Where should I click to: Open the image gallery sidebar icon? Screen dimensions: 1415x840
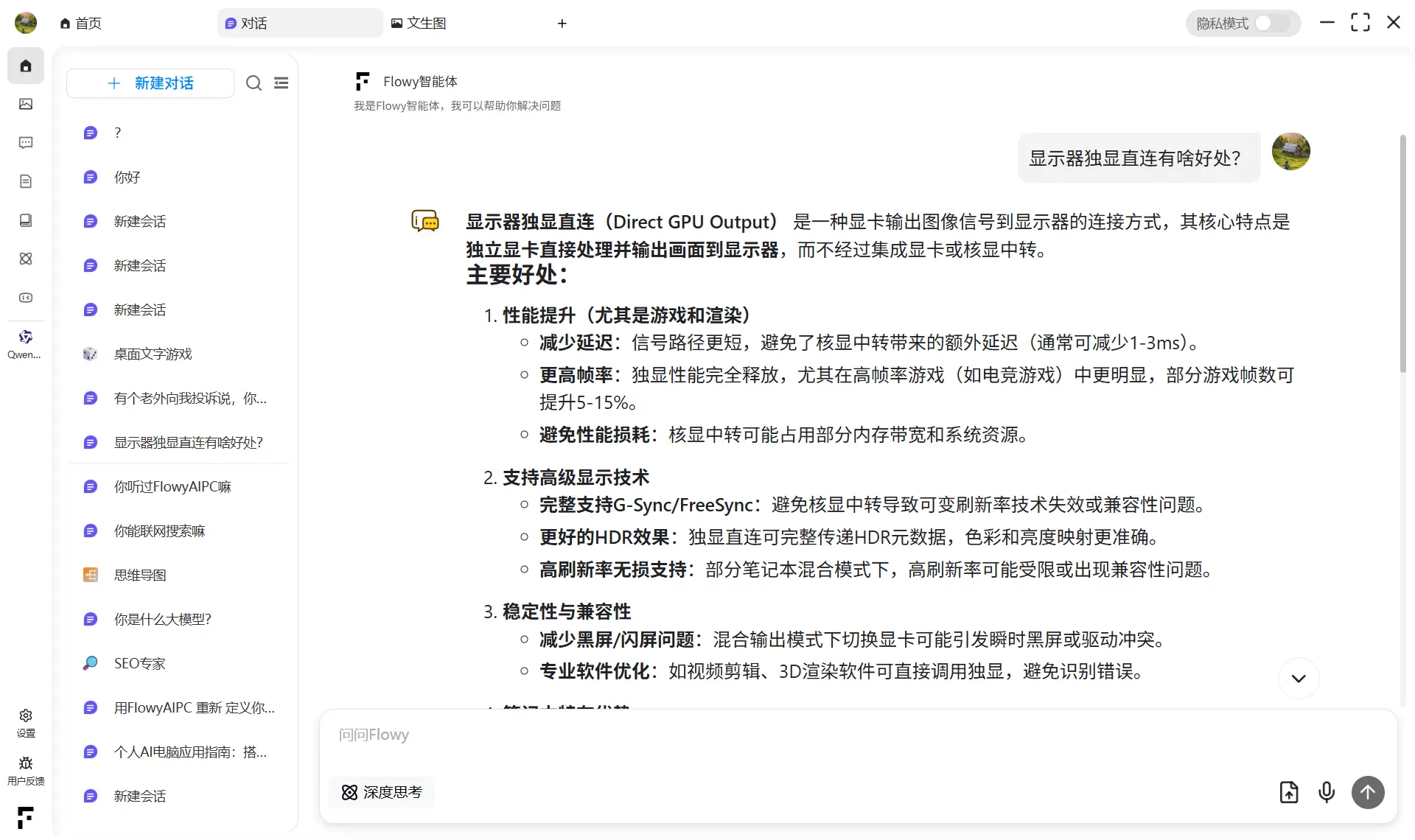(x=26, y=104)
